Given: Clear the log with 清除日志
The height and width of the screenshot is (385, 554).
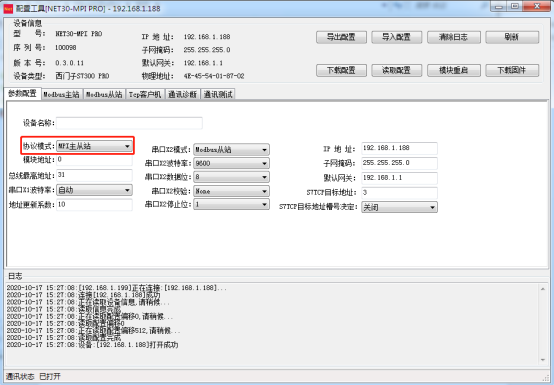Looking at the screenshot, I should point(454,37).
